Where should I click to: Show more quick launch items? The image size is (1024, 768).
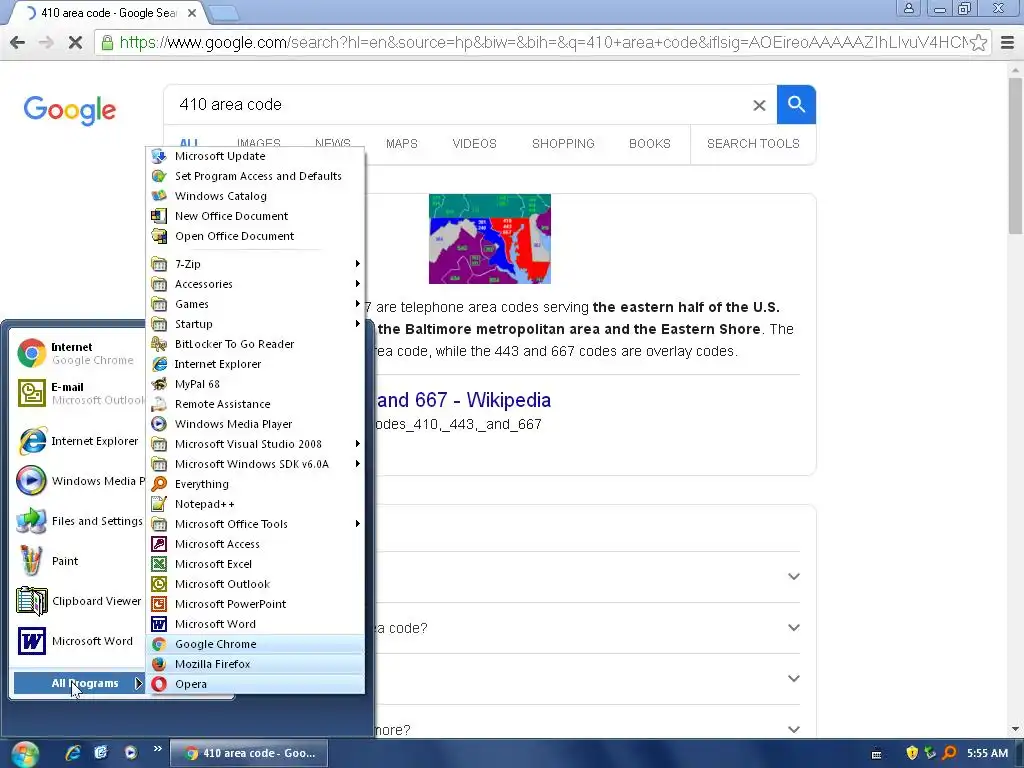(x=157, y=749)
